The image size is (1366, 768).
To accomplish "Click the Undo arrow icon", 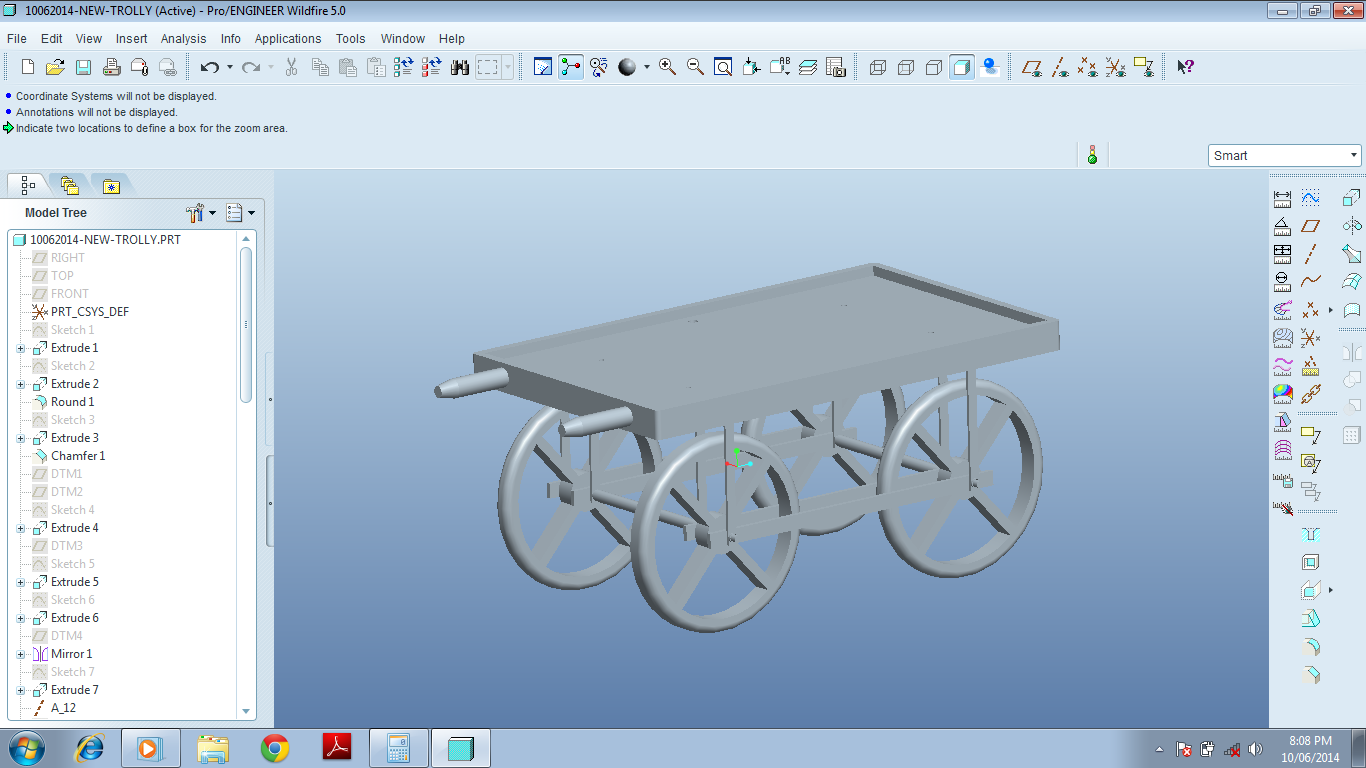I will pyautogui.click(x=209, y=67).
